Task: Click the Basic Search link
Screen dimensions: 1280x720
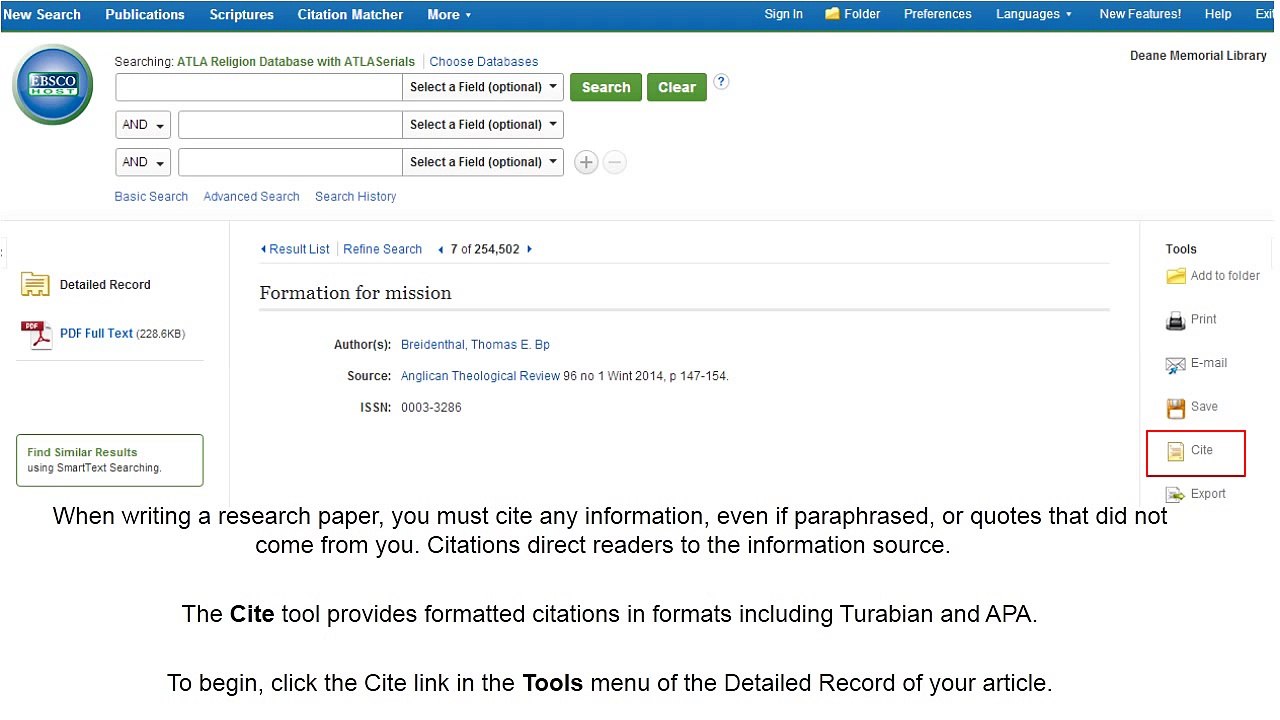Action: coord(151,196)
